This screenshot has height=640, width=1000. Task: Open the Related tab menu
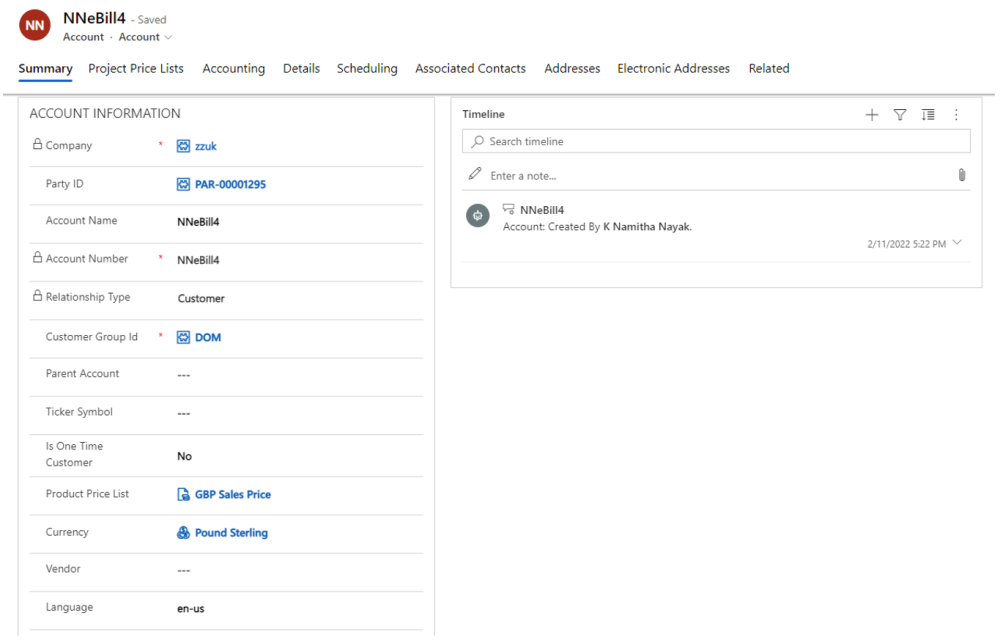pos(769,69)
